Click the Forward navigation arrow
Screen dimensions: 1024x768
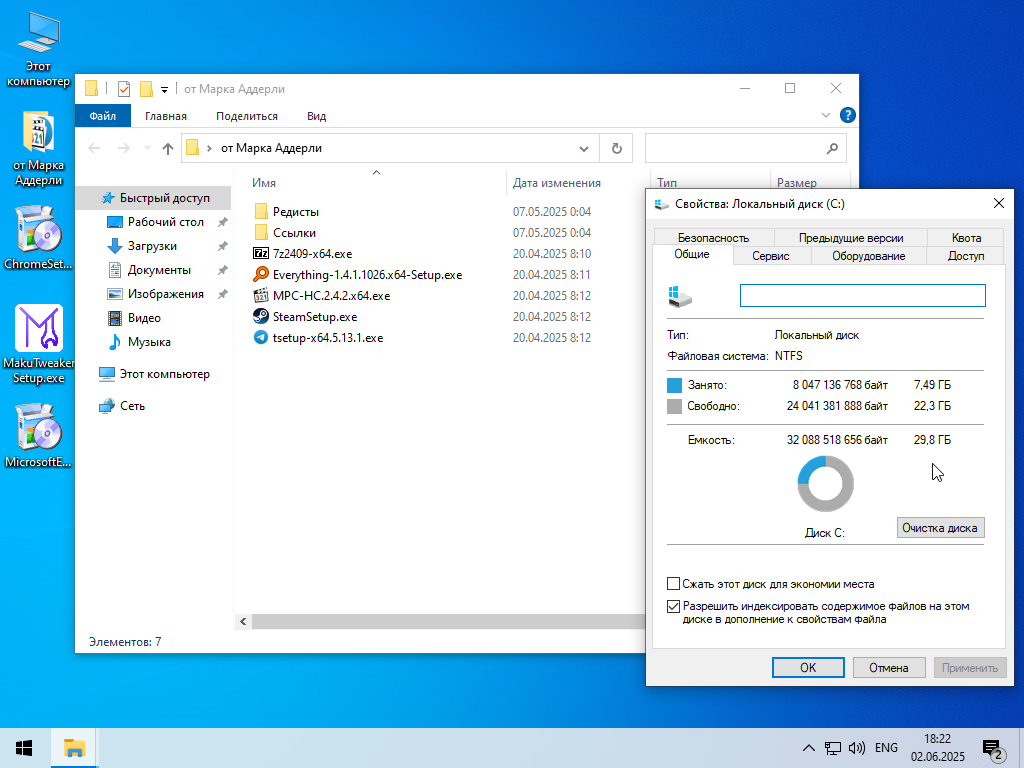[x=123, y=148]
